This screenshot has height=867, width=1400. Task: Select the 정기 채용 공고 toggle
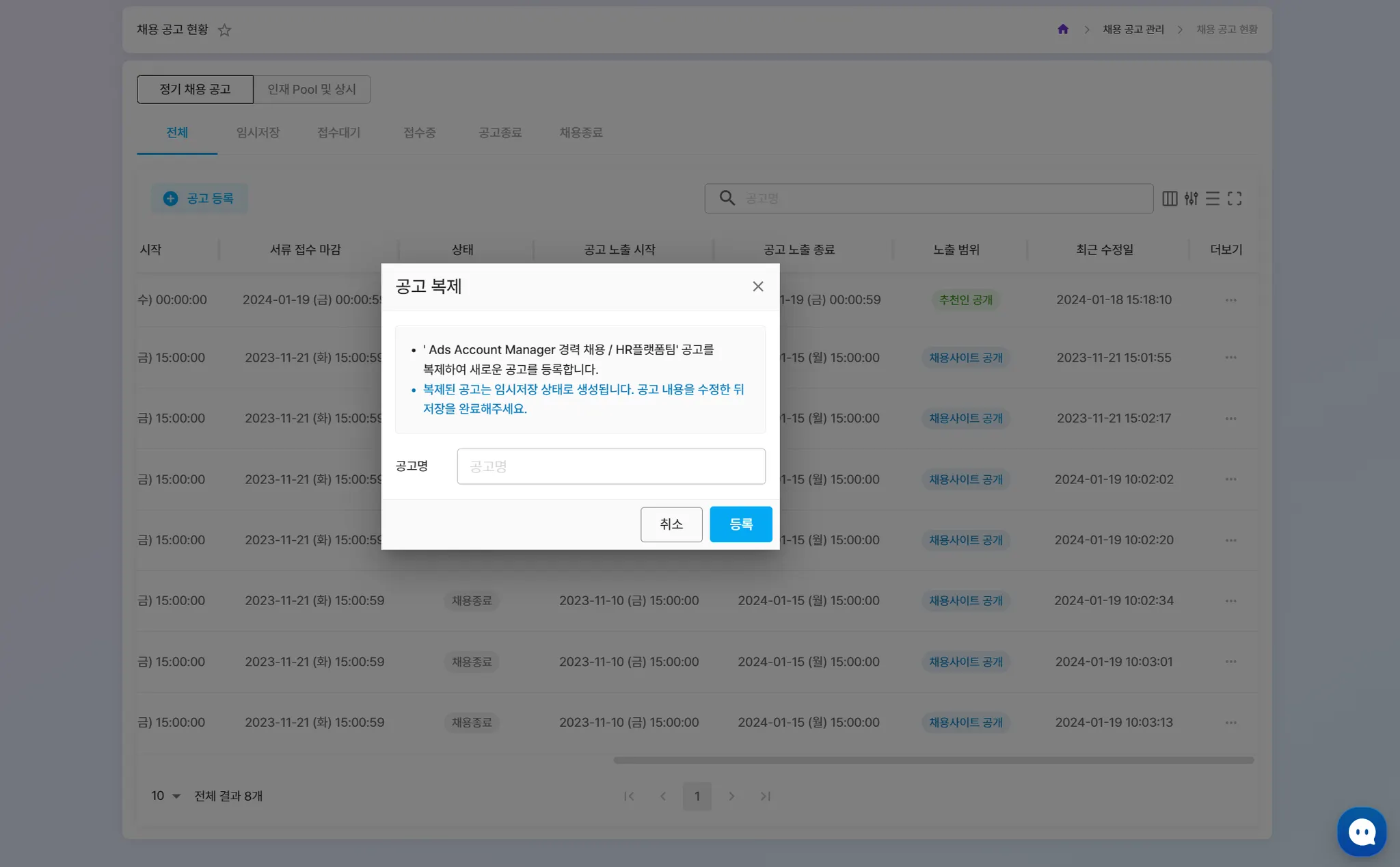click(195, 90)
